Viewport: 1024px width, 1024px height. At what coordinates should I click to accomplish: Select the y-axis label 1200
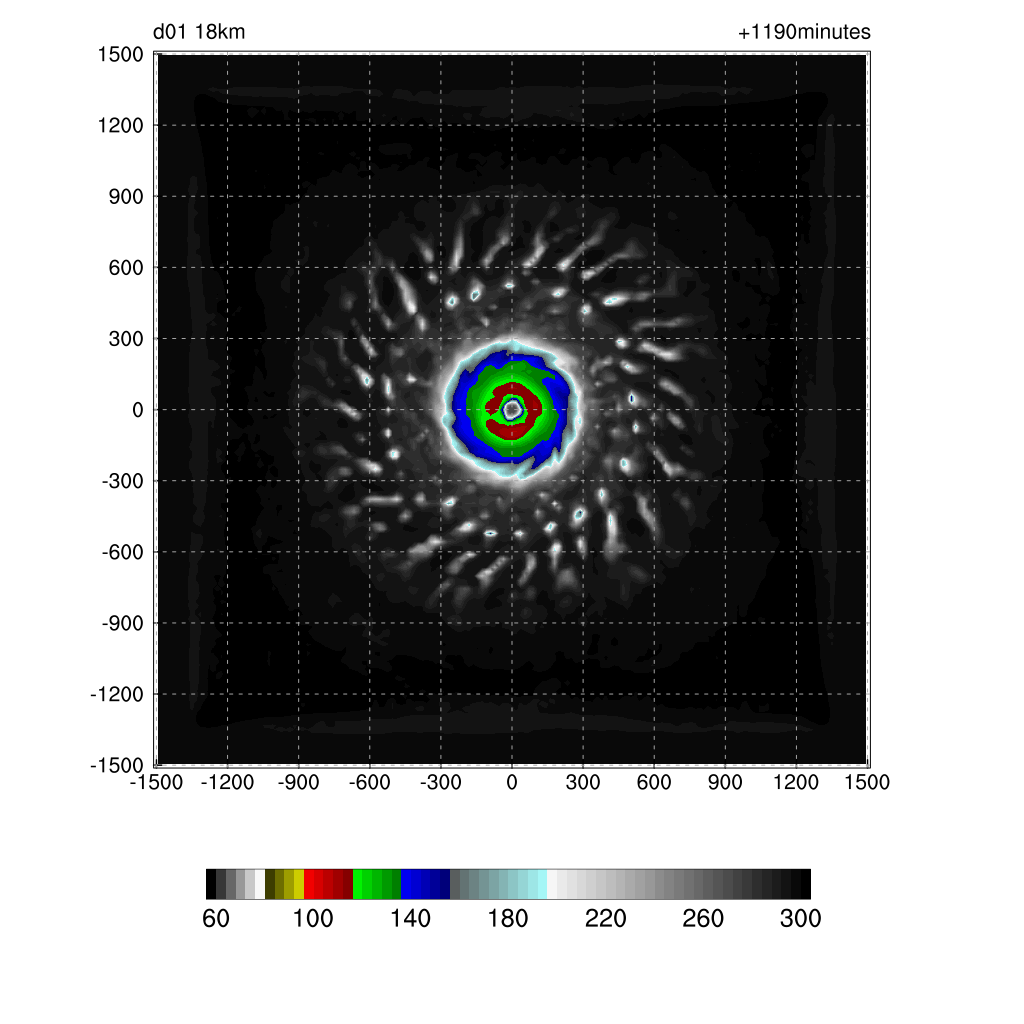pos(120,125)
